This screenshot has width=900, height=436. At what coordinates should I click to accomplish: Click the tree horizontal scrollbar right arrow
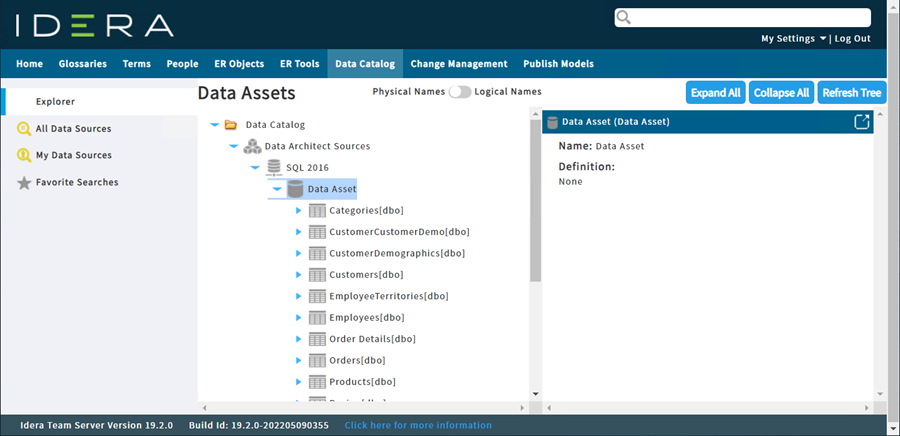(x=522, y=408)
